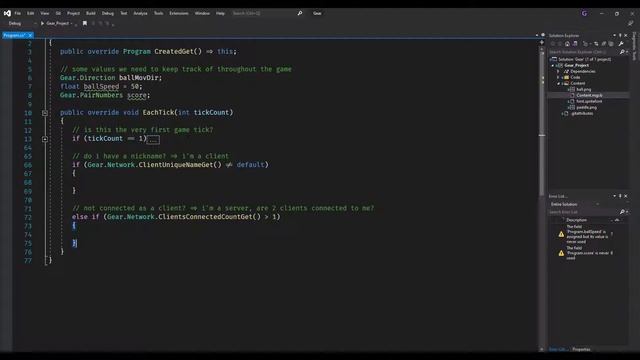Viewport: 640px width, 360px height.
Task: Click the bookmark icon in the toolbar
Action: click(85, 23)
